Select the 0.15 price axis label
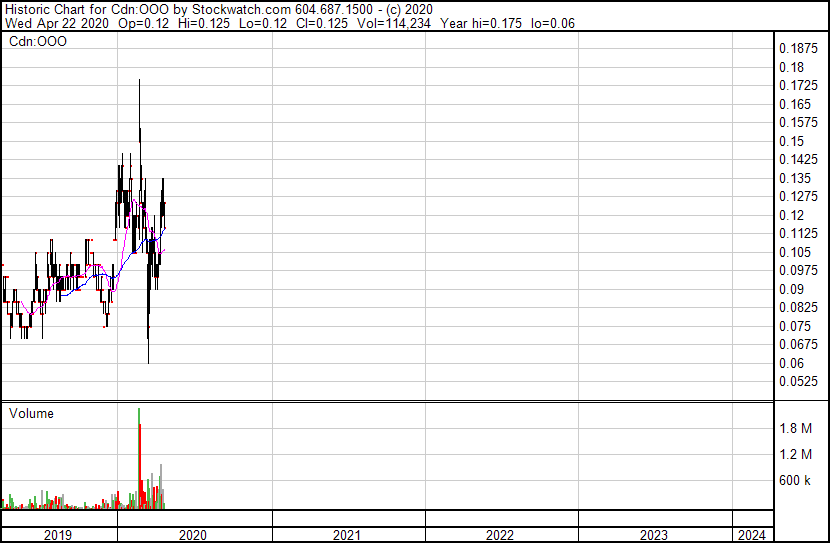 point(792,141)
